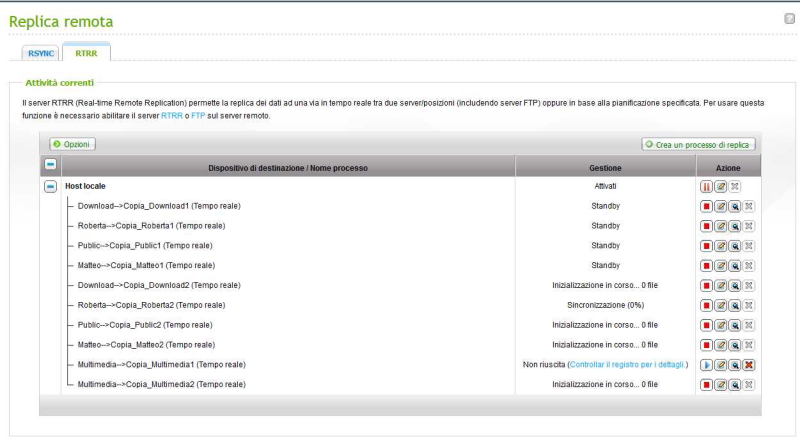Screen dimensions: 800x437
Task: Pause all Host locale replication jobs
Action: [x=706, y=186]
